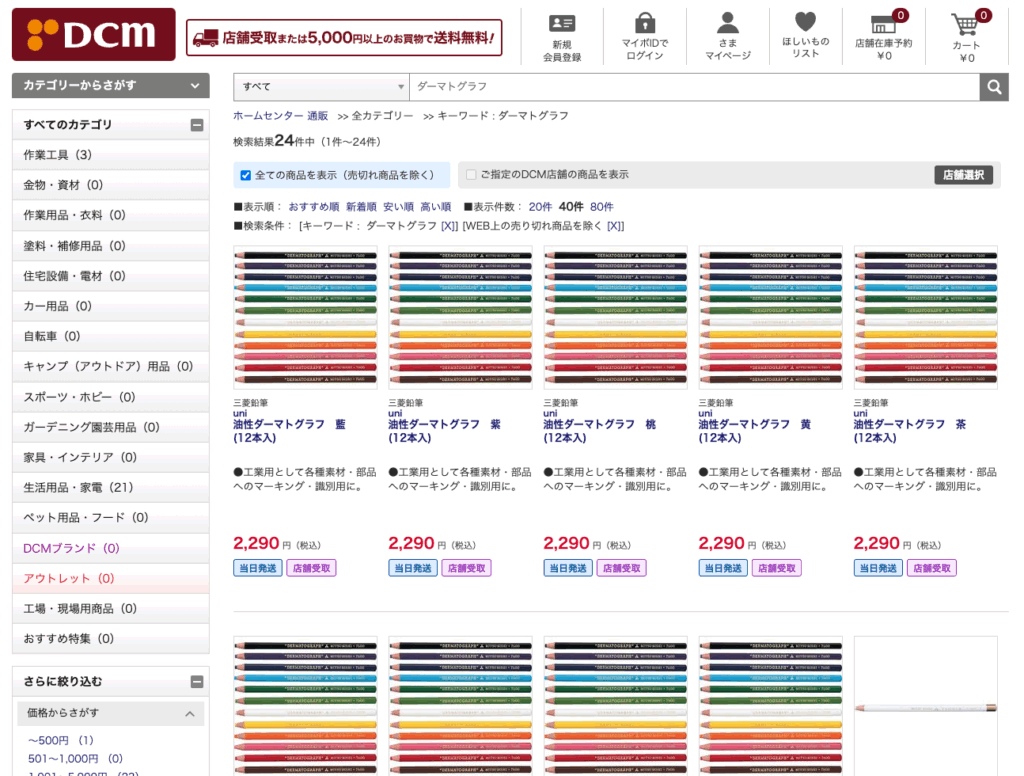Click the 店舗選択 button

click(963, 175)
